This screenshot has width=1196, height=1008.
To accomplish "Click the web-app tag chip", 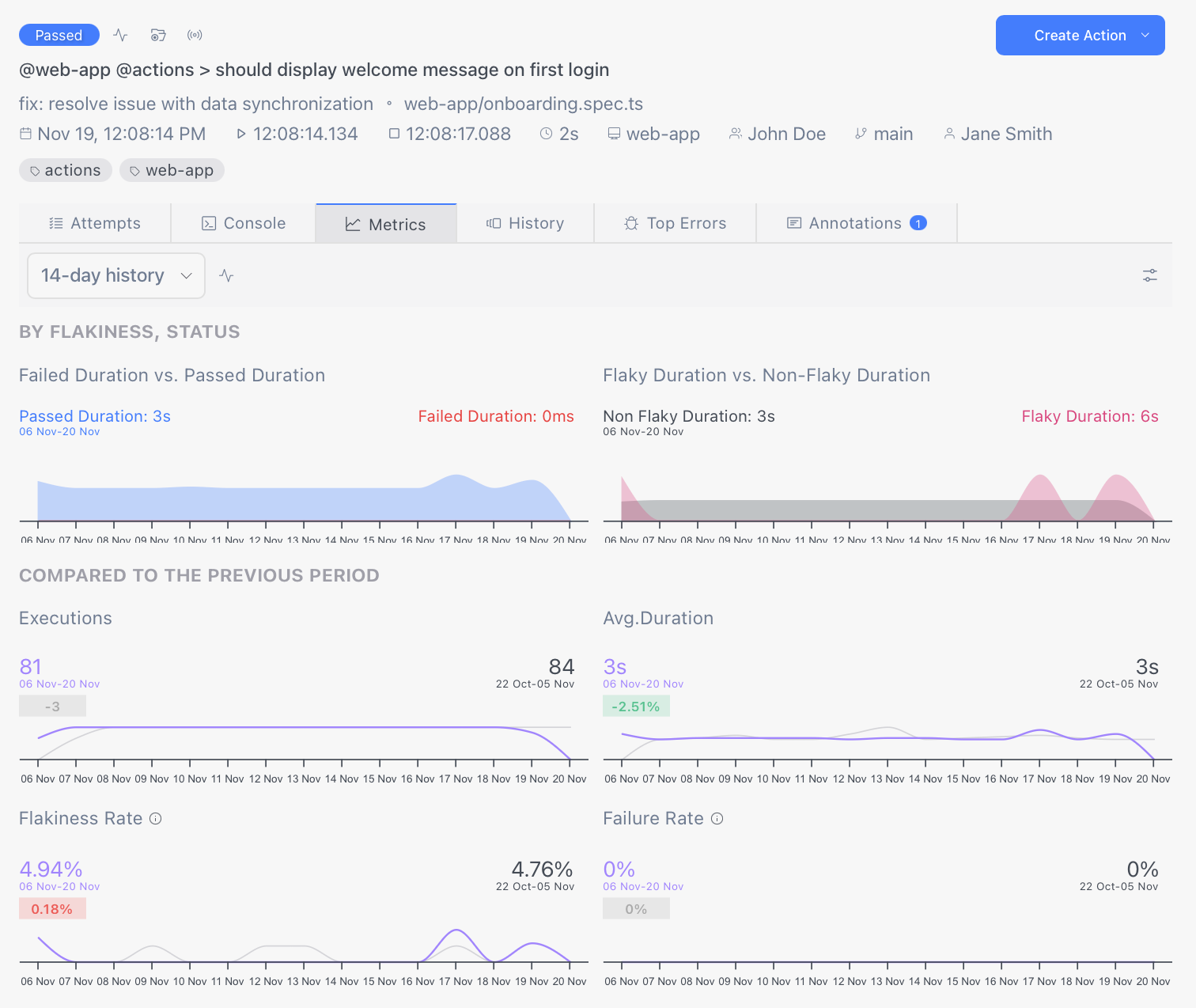I will [x=172, y=170].
